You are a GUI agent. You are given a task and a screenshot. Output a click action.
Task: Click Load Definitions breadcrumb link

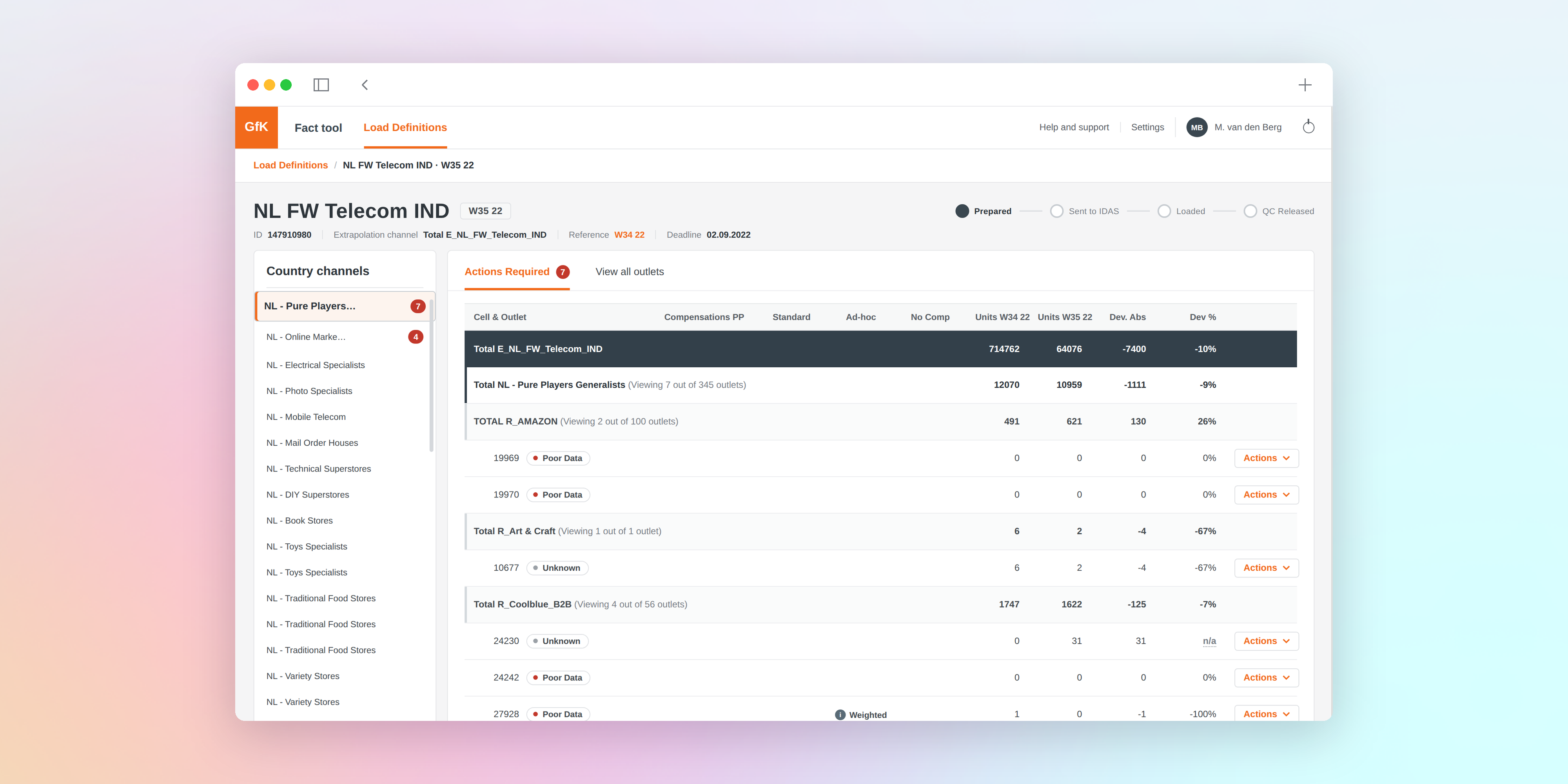click(290, 165)
